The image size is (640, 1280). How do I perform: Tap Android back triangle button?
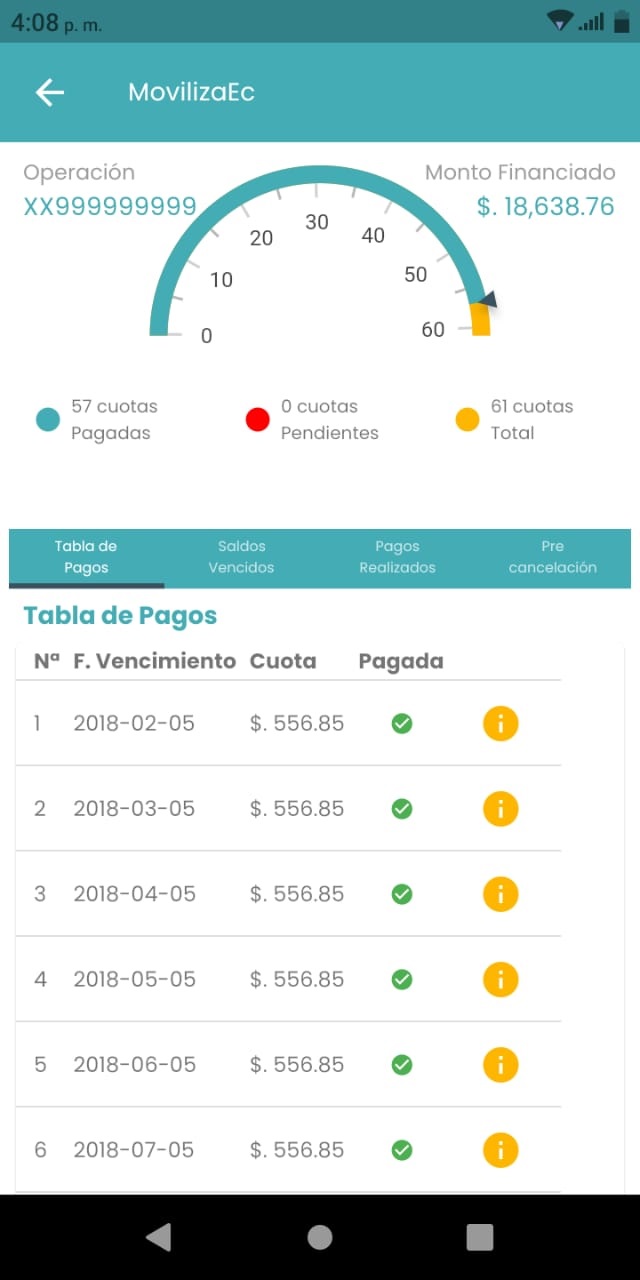pyautogui.click(x=159, y=1238)
